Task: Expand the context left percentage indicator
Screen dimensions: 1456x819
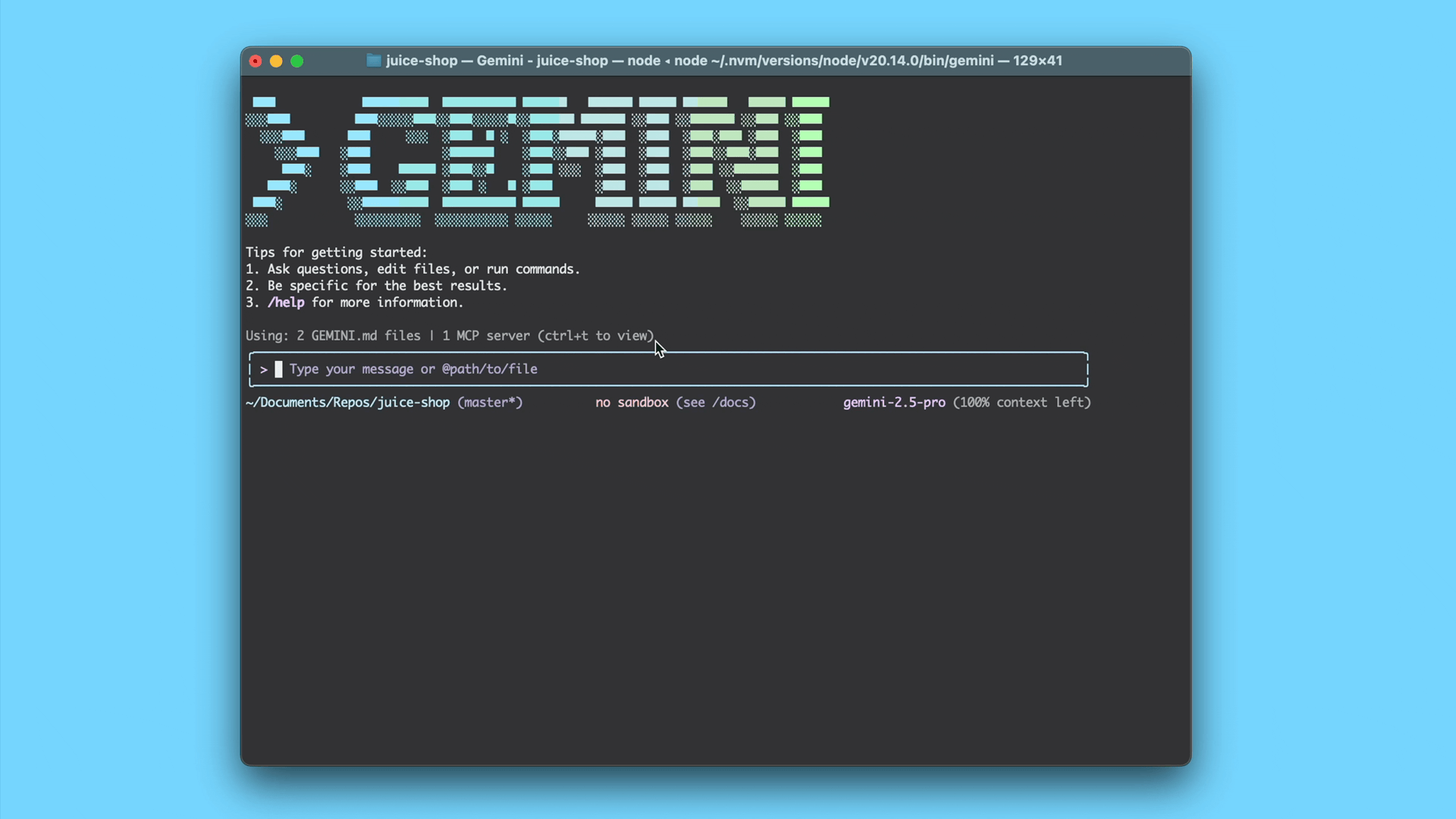Action: (1022, 403)
